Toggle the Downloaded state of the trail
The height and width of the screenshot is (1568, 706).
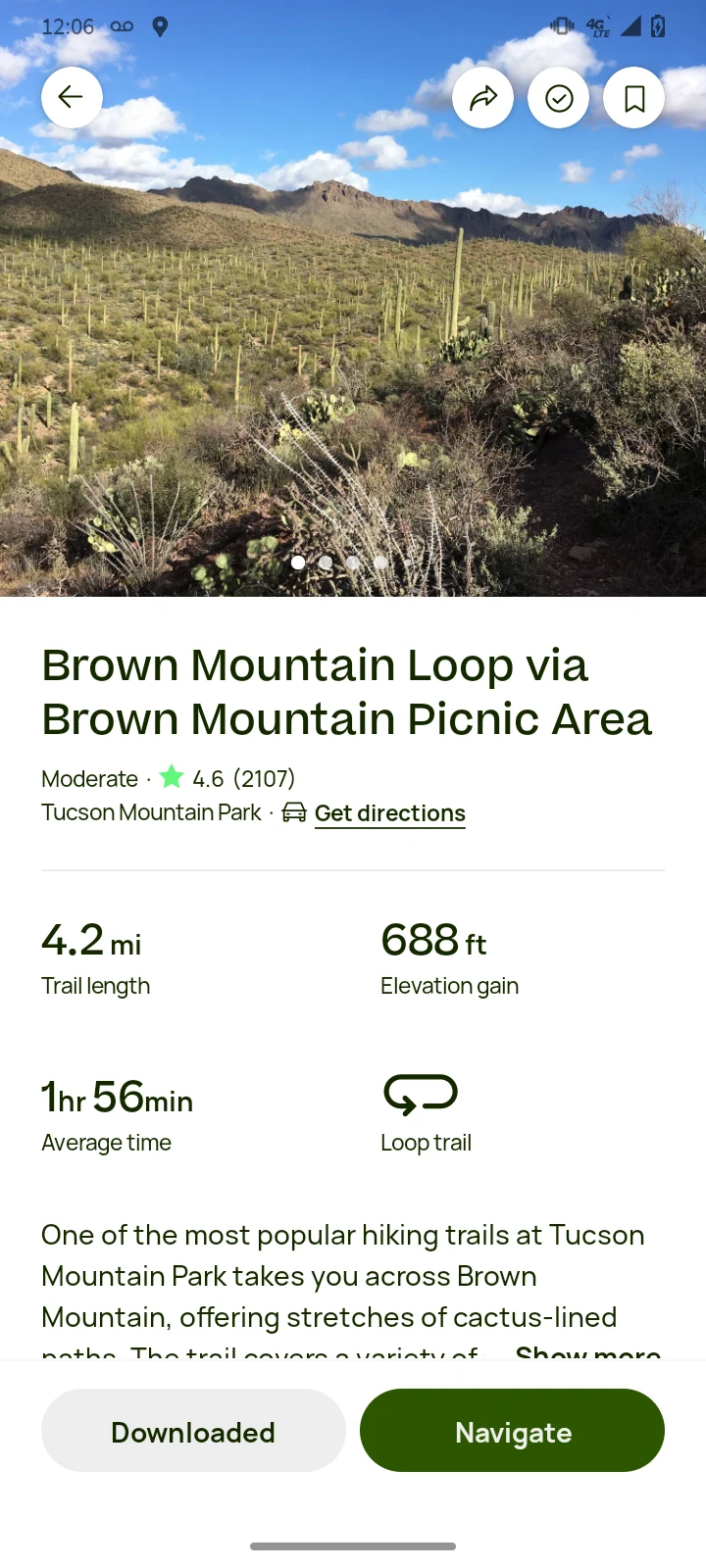[x=192, y=1431]
